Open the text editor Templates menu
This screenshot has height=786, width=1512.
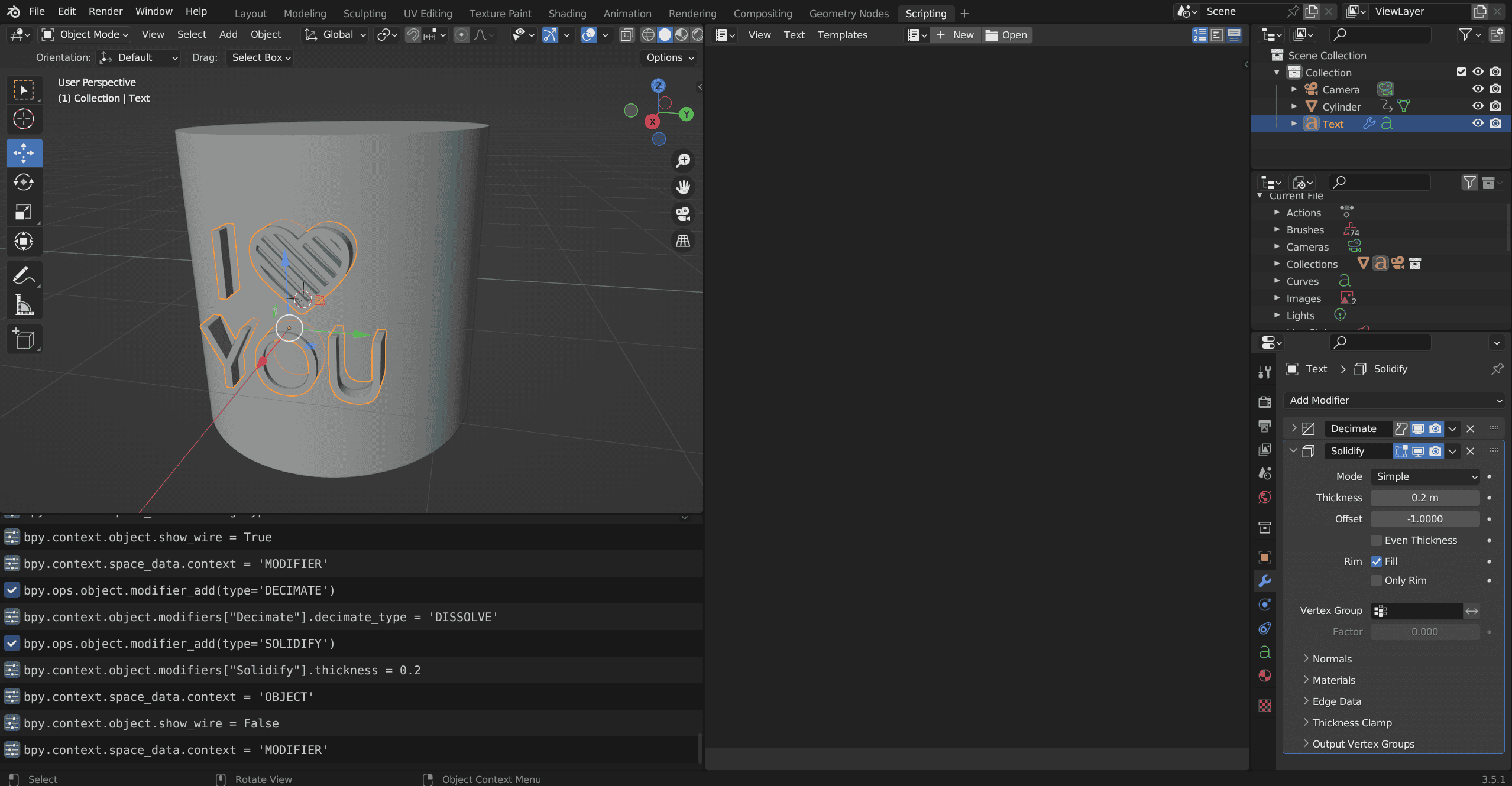(x=842, y=35)
